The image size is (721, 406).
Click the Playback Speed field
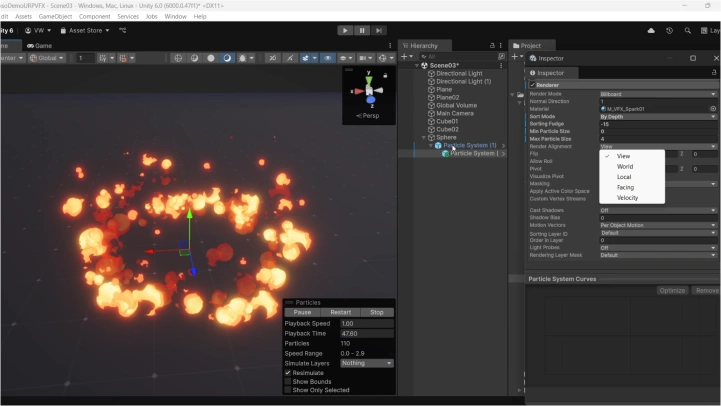(x=366, y=324)
